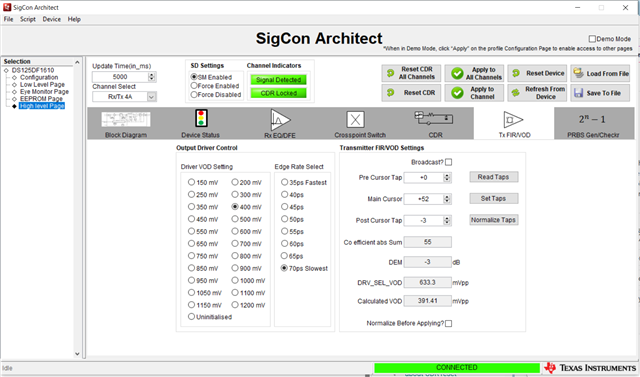Select Uninitialised VOD option
The image size is (640, 377).
tap(191, 317)
